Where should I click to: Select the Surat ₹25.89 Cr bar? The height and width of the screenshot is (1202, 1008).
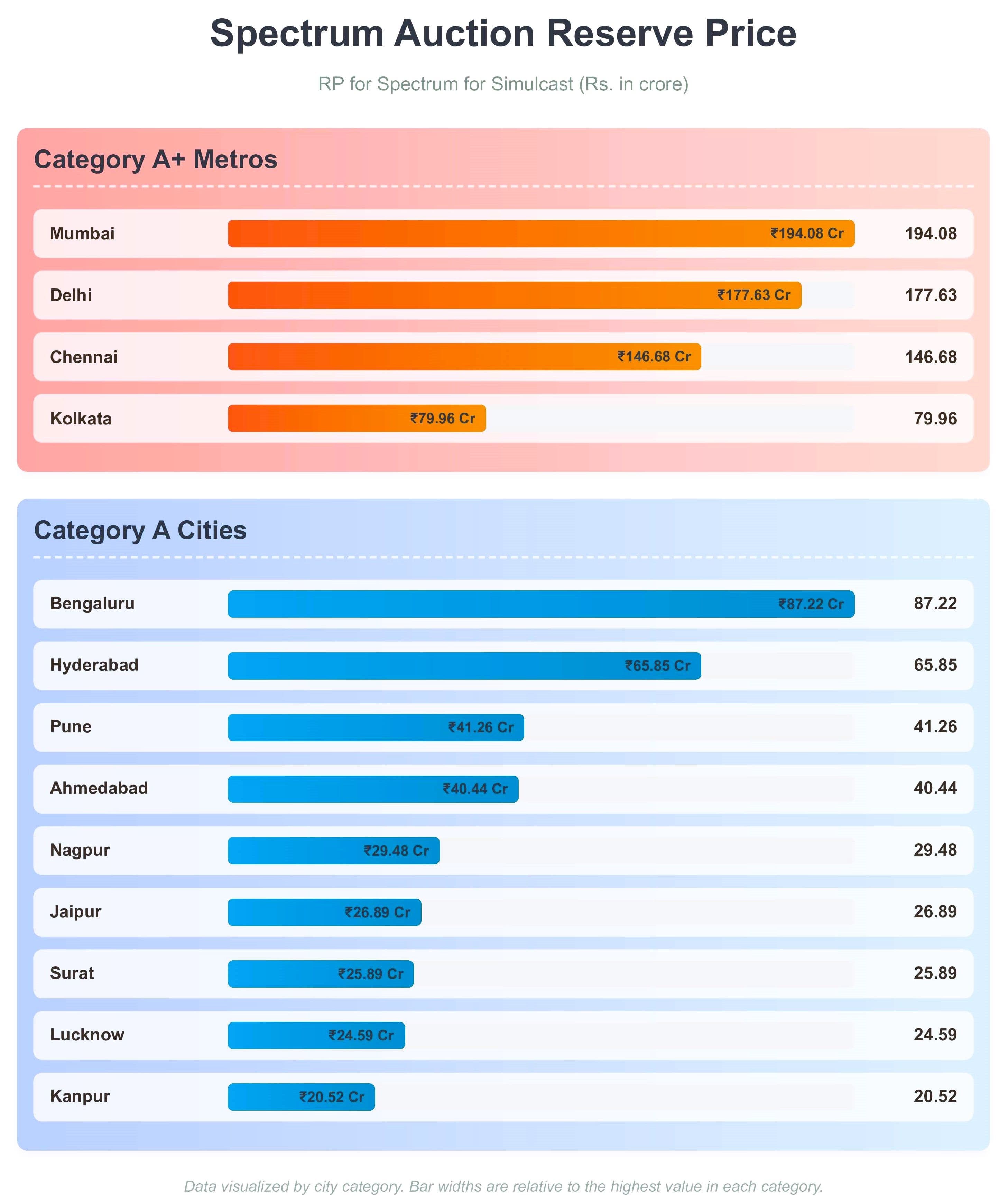320,974
